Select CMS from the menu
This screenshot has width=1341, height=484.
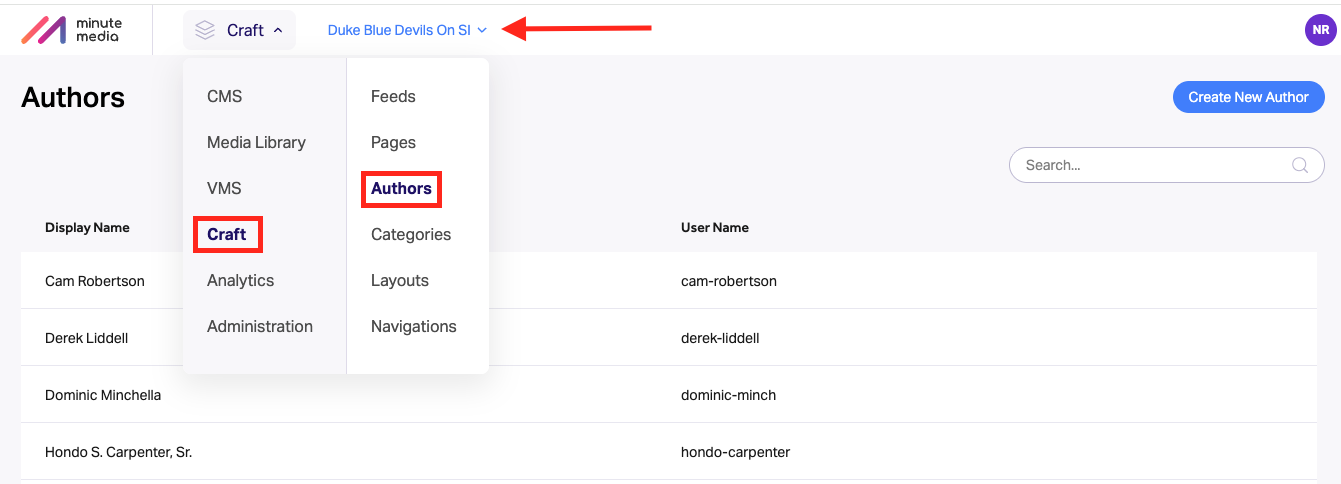(x=225, y=96)
